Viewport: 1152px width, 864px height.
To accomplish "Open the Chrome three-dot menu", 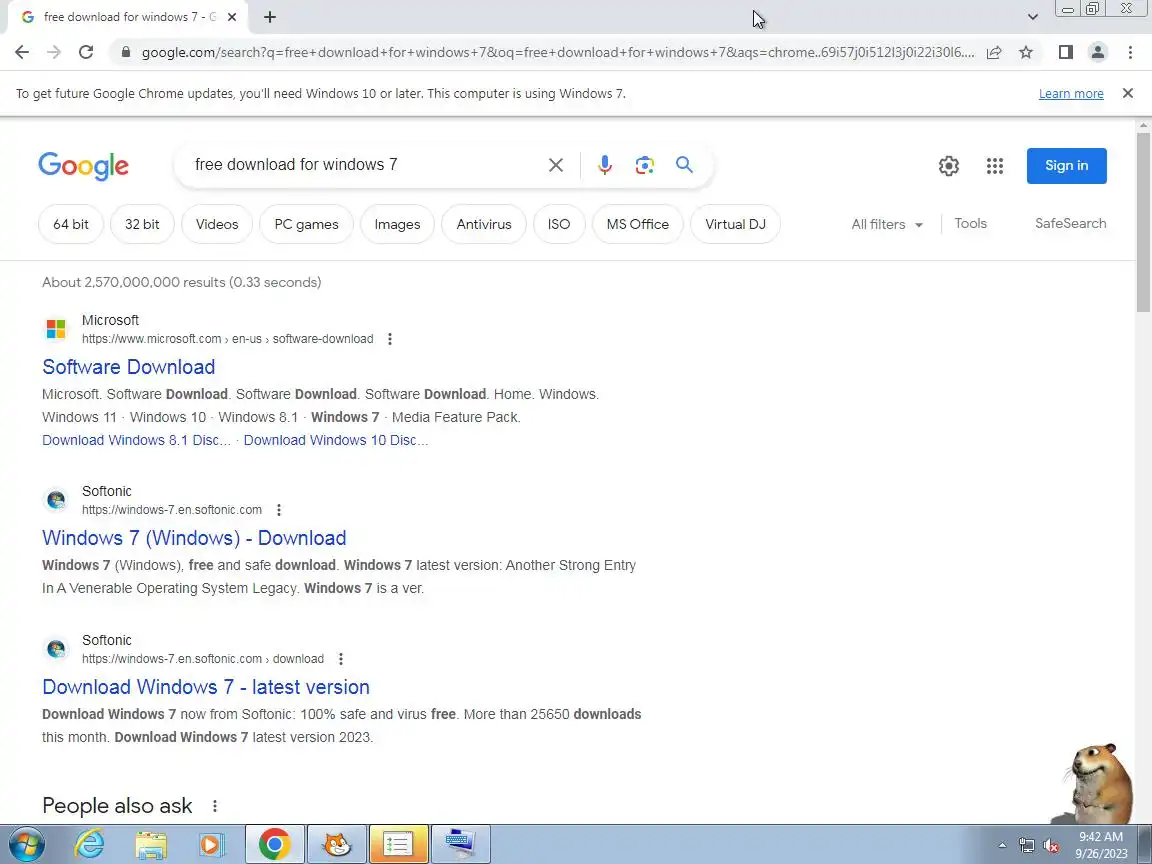I will 1130,52.
